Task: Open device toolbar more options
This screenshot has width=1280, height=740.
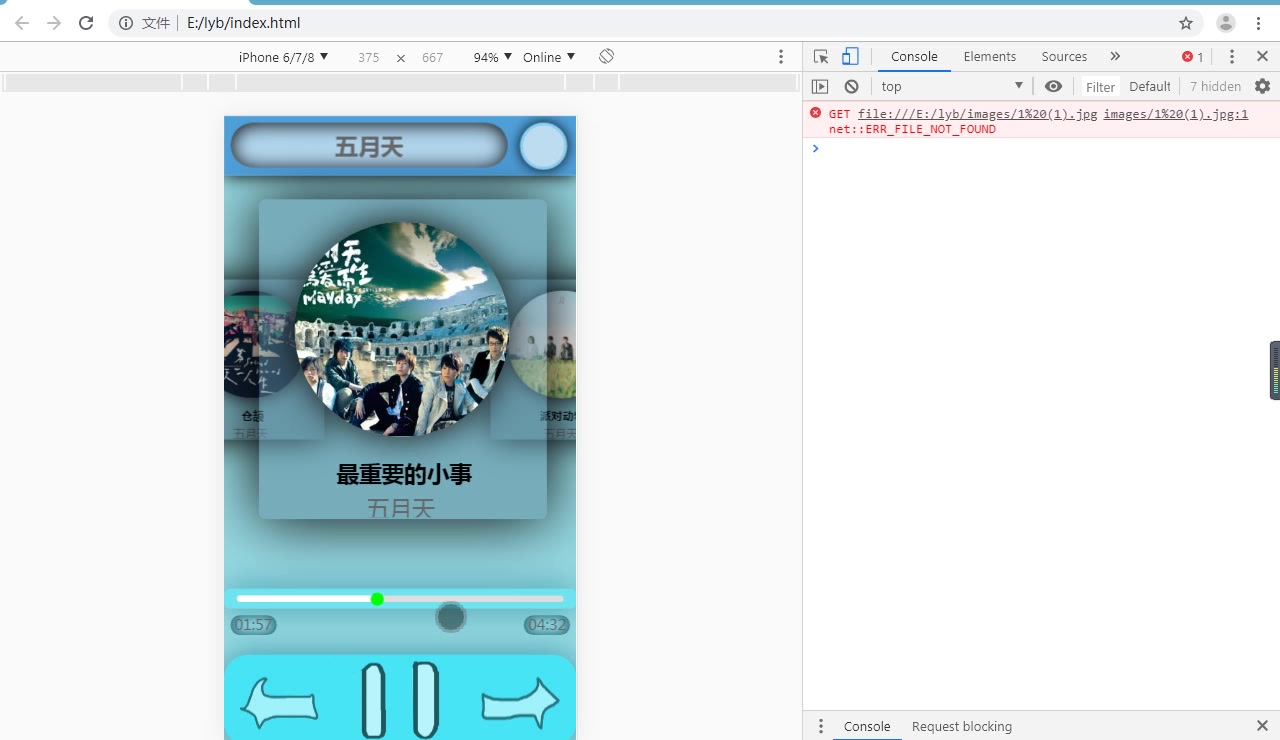Action: (781, 57)
